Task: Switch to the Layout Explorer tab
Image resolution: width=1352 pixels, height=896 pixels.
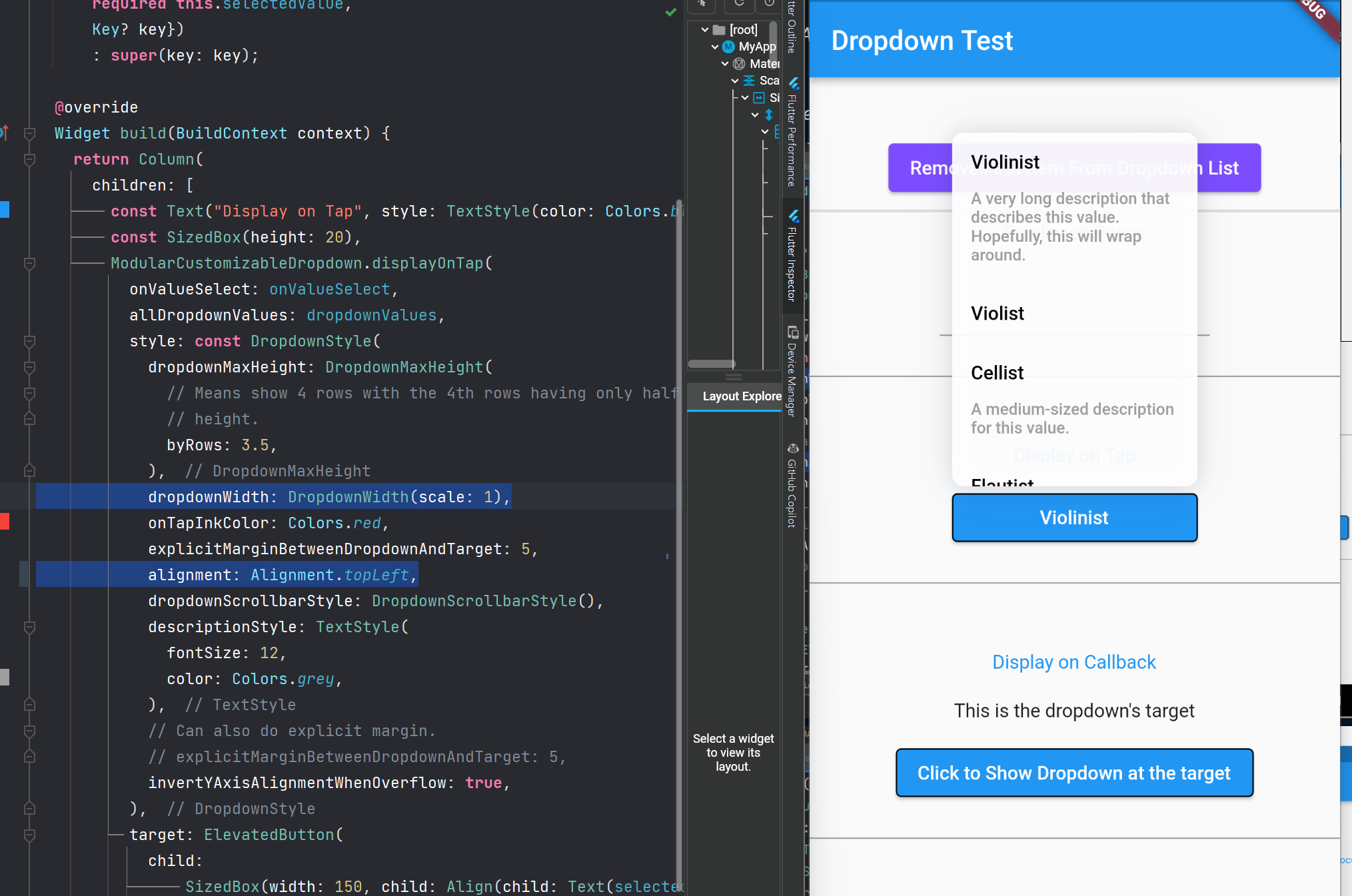Action: [x=741, y=396]
